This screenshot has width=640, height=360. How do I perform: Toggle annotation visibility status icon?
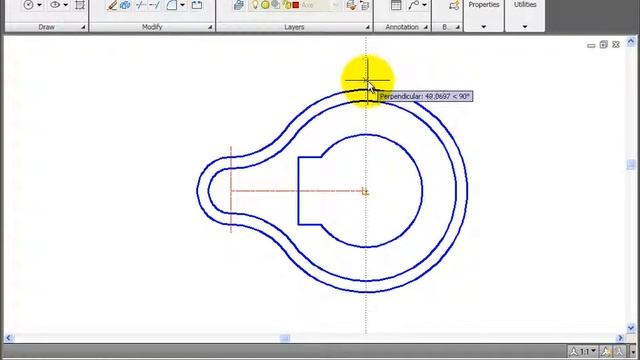coord(606,351)
